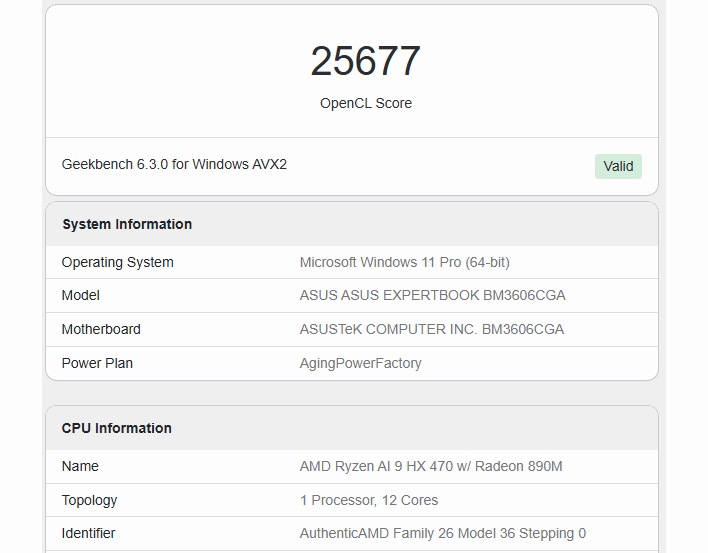Click the OpenCL Score label
This screenshot has height=553, width=708.
click(x=366, y=103)
